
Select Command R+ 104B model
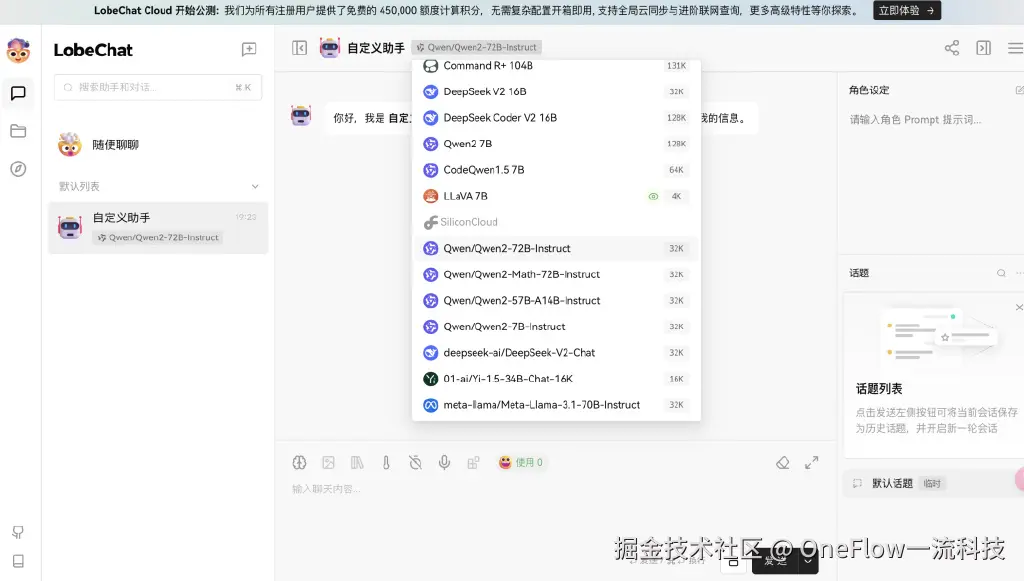[556, 65]
